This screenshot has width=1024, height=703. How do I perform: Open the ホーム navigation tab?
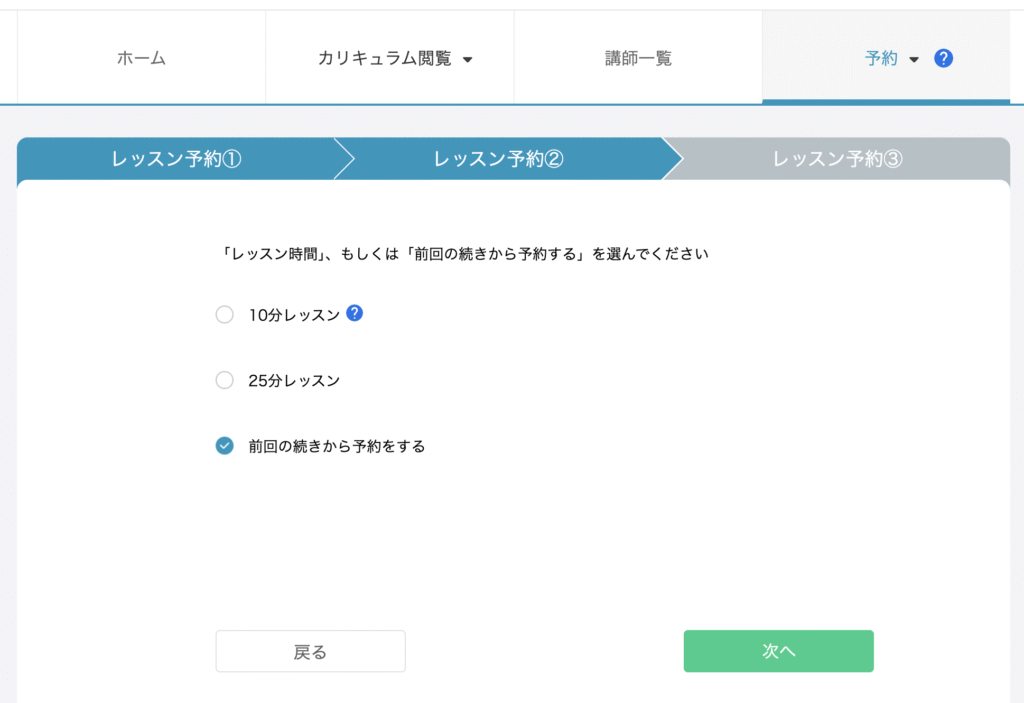141,58
